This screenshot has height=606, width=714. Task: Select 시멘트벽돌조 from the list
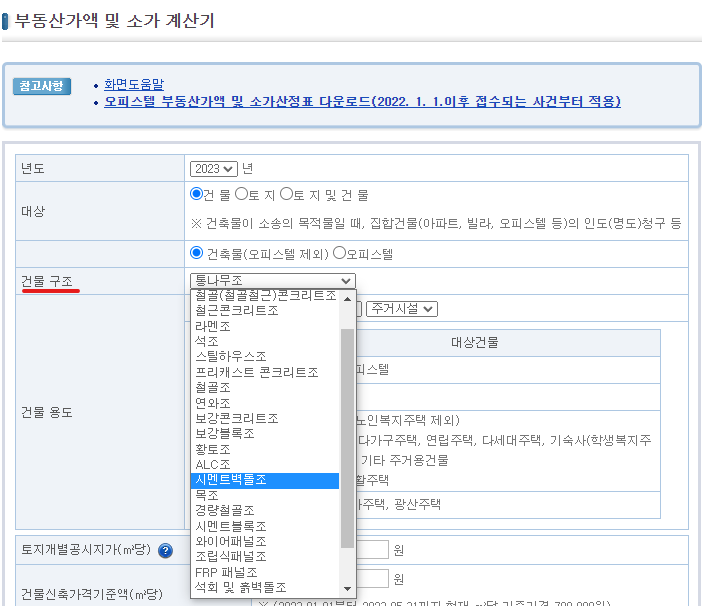[265, 481]
